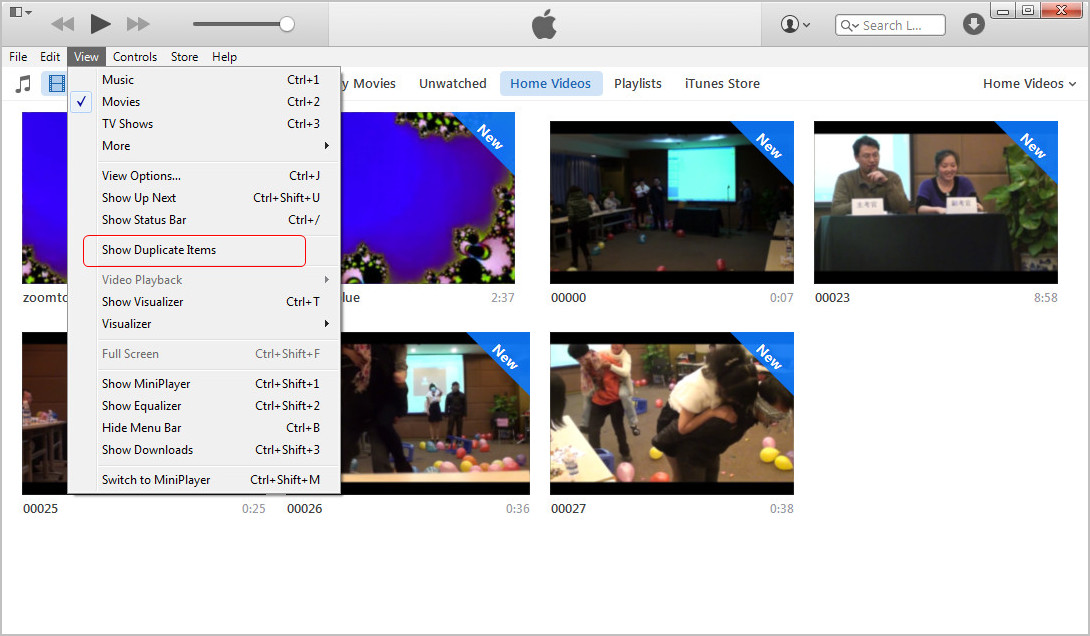Open the Help menu
This screenshot has height=636, width=1090.
click(x=225, y=57)
